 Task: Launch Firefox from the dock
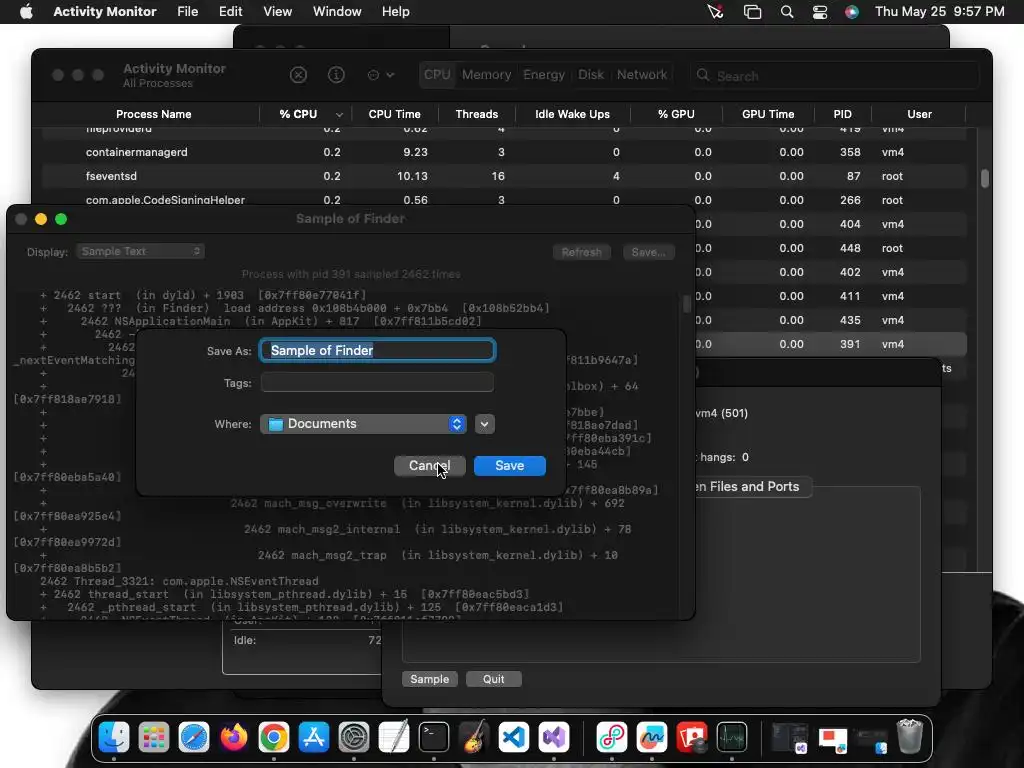pyautogui.click(x=234, y=738)
